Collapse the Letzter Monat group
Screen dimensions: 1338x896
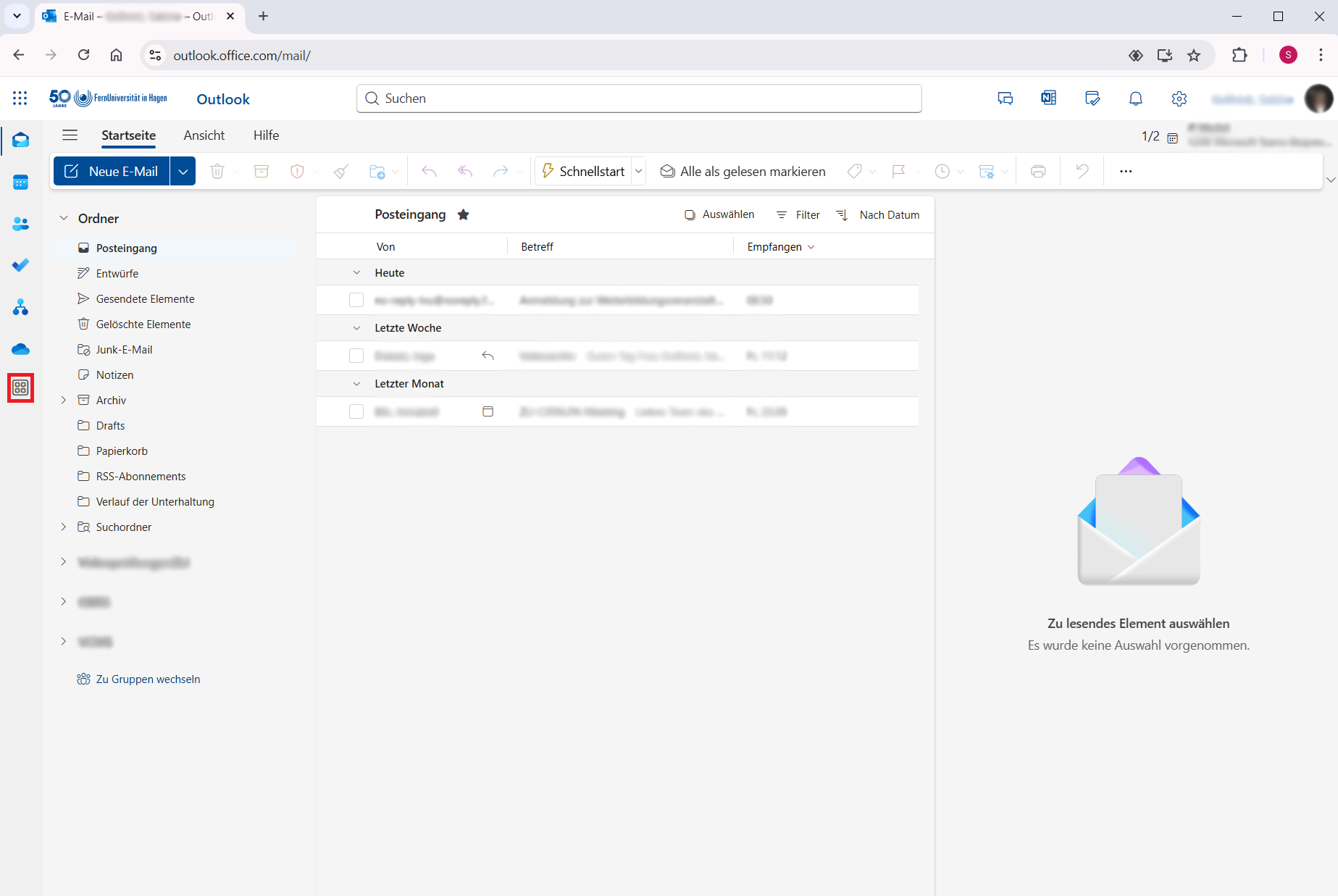click(356, 384)
